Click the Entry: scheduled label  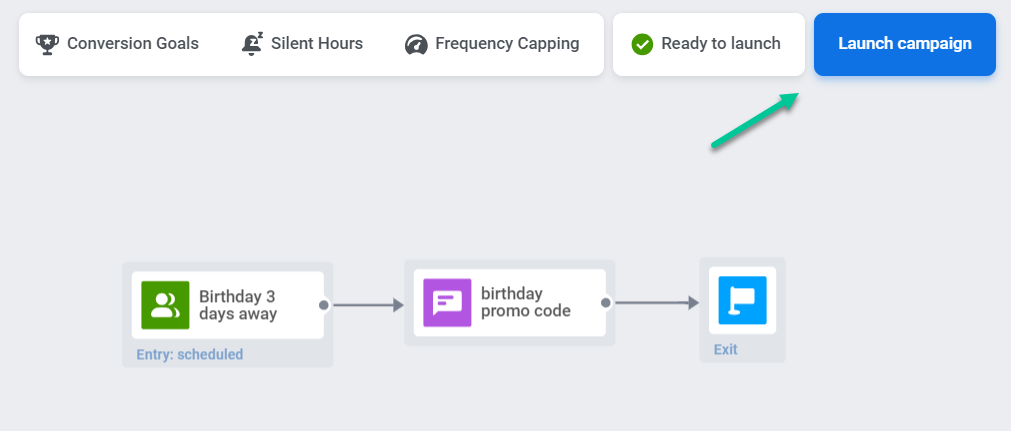point(189,354)
